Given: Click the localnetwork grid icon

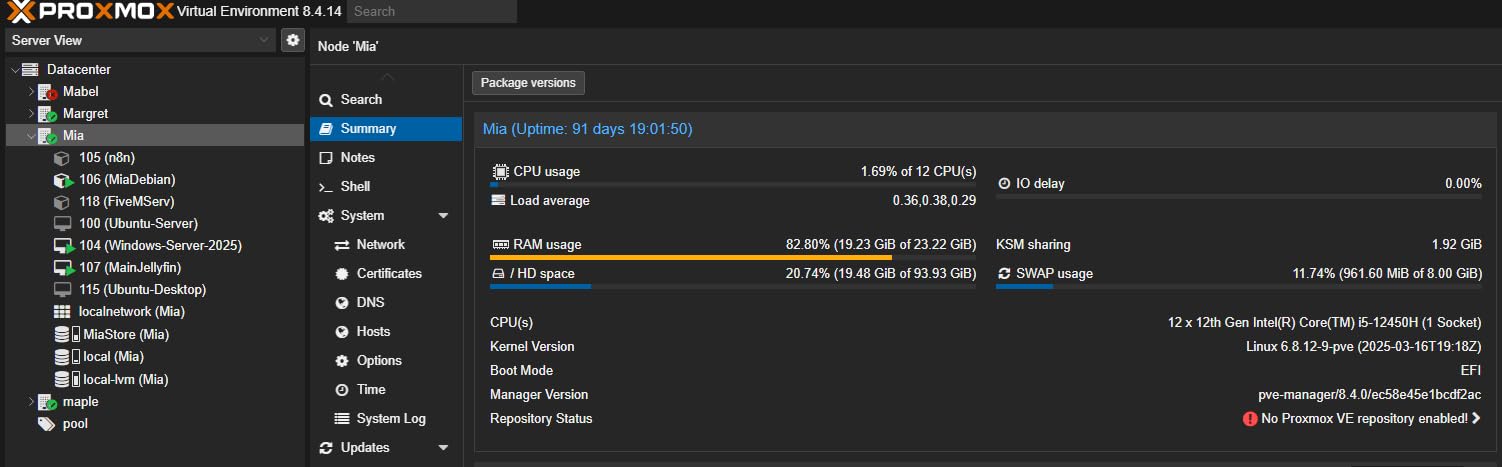Looking at the screenshot, I should [63, 312].
